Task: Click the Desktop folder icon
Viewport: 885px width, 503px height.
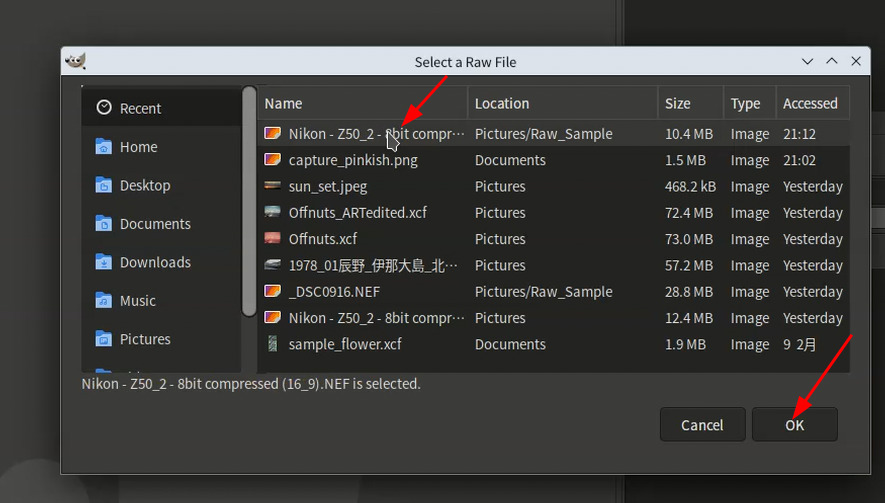Action: click(104, 185)
